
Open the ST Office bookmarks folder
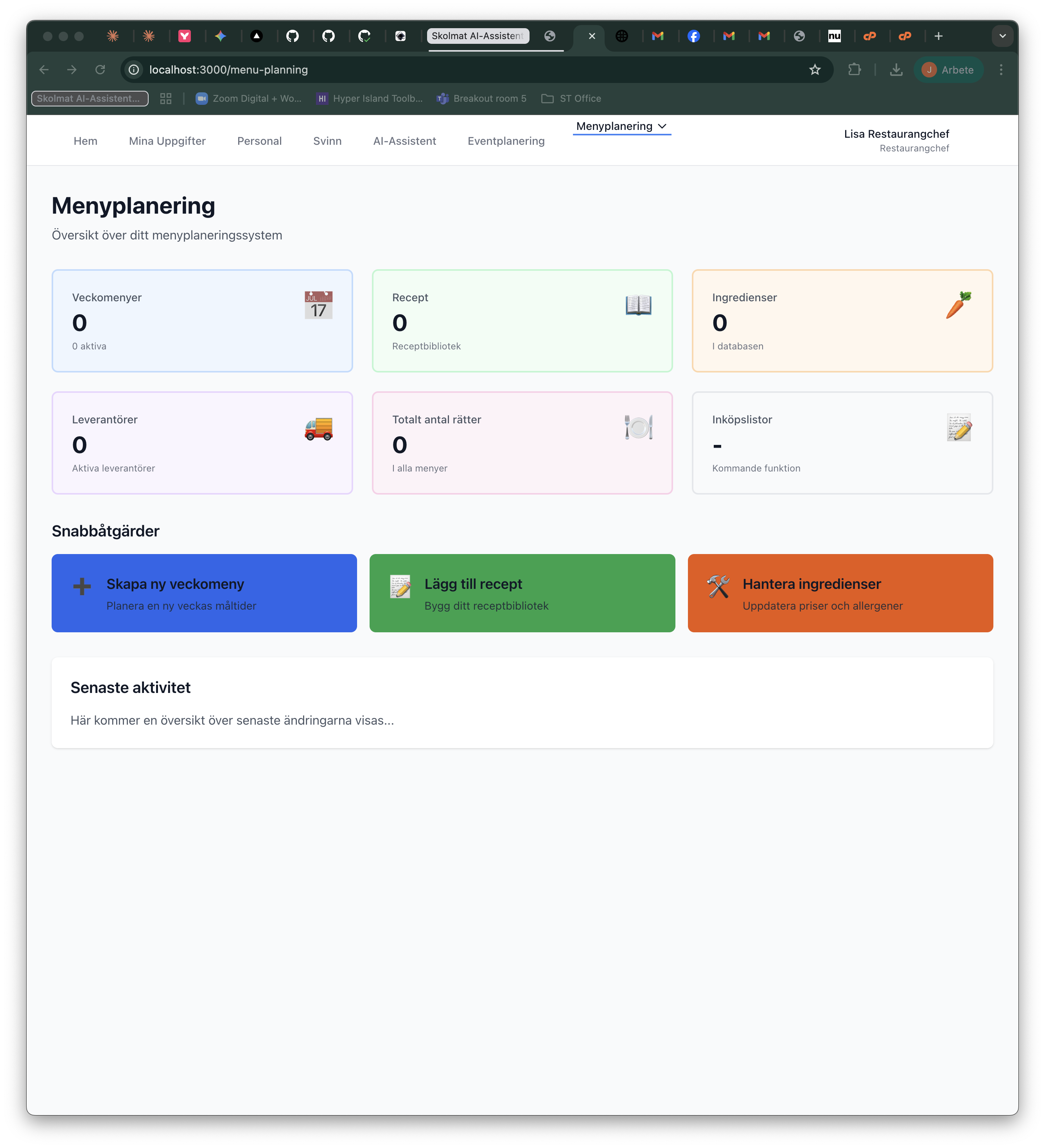coord(571,99)
